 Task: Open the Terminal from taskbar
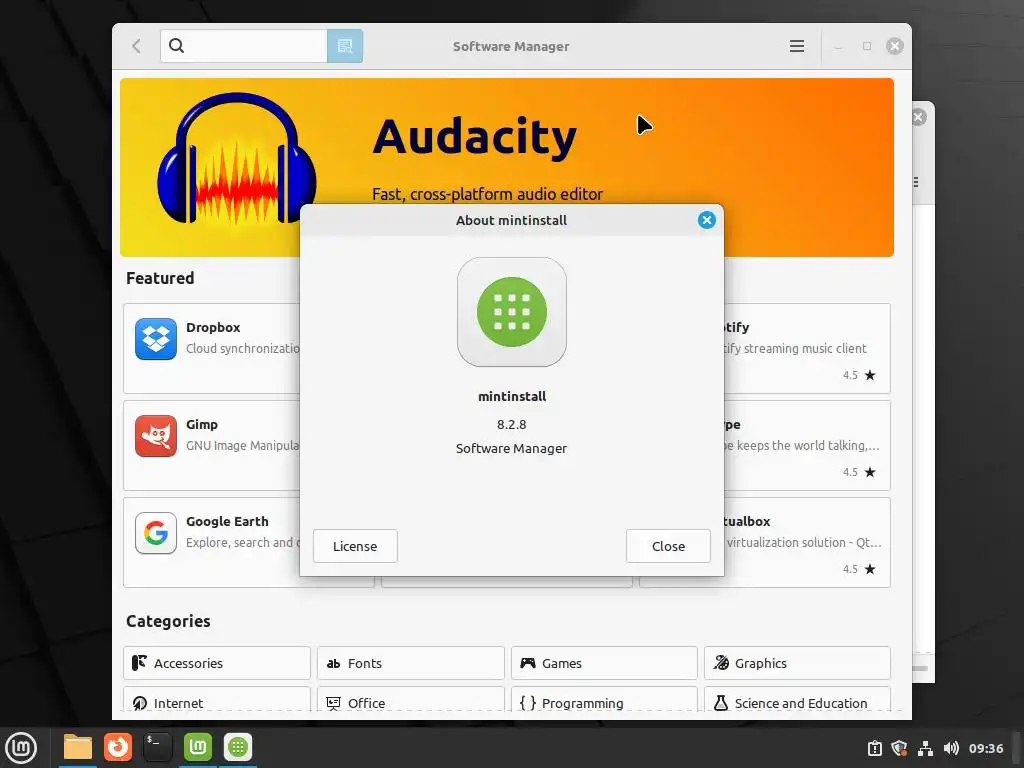pyautogui.click(x=157, y=747)
